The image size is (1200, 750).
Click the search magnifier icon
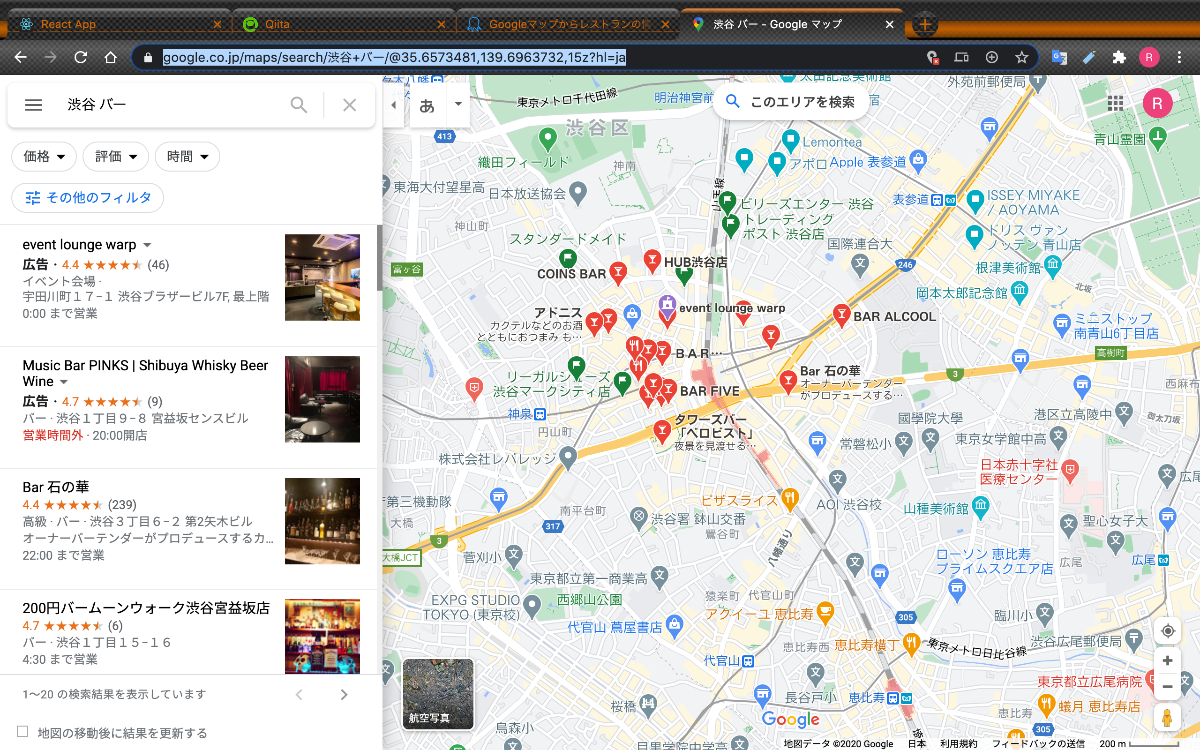pos(299,105)
